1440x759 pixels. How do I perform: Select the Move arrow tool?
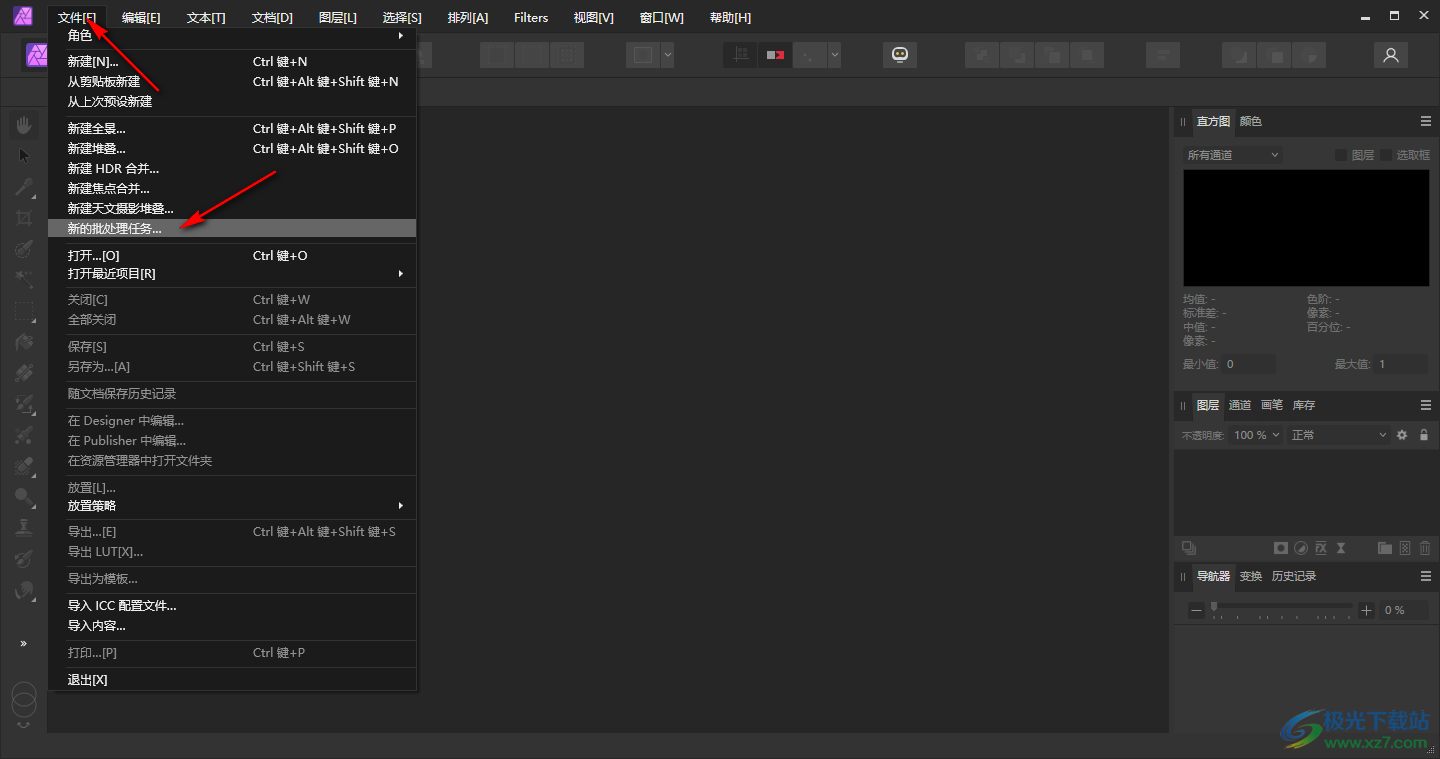pos(25,156)
